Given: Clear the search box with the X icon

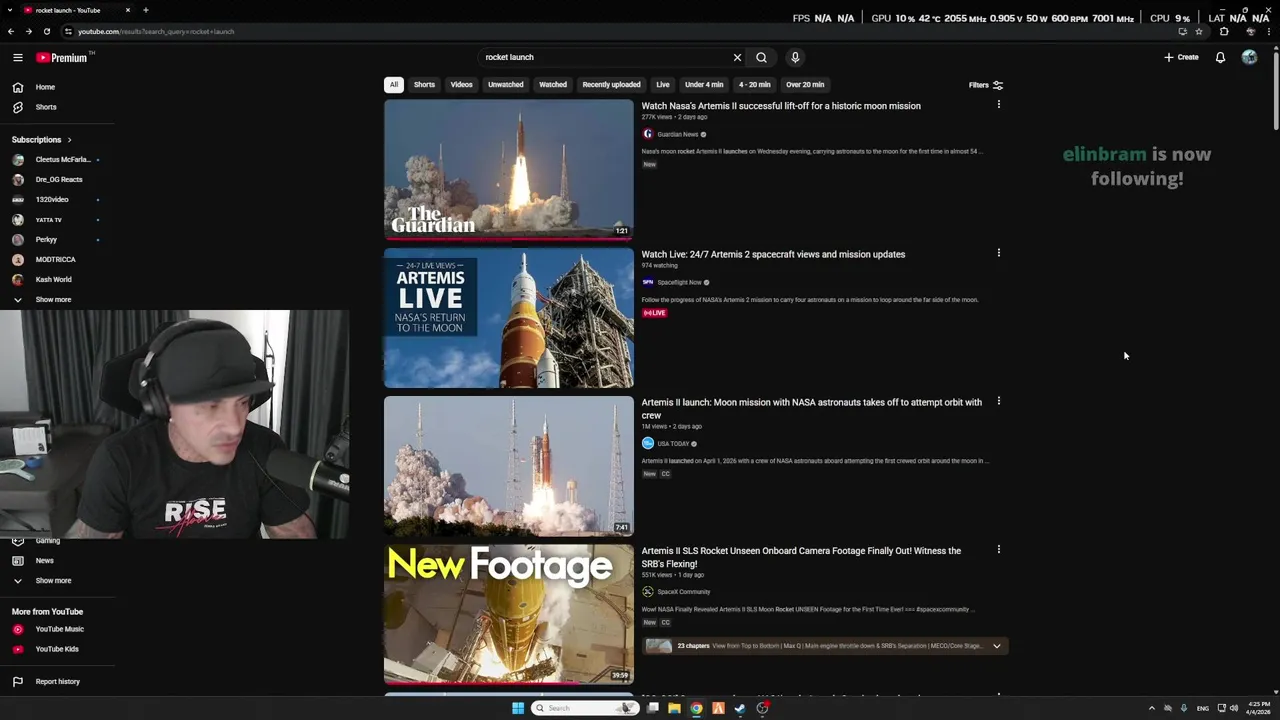Looking at the screenshot, I should 737,58.
